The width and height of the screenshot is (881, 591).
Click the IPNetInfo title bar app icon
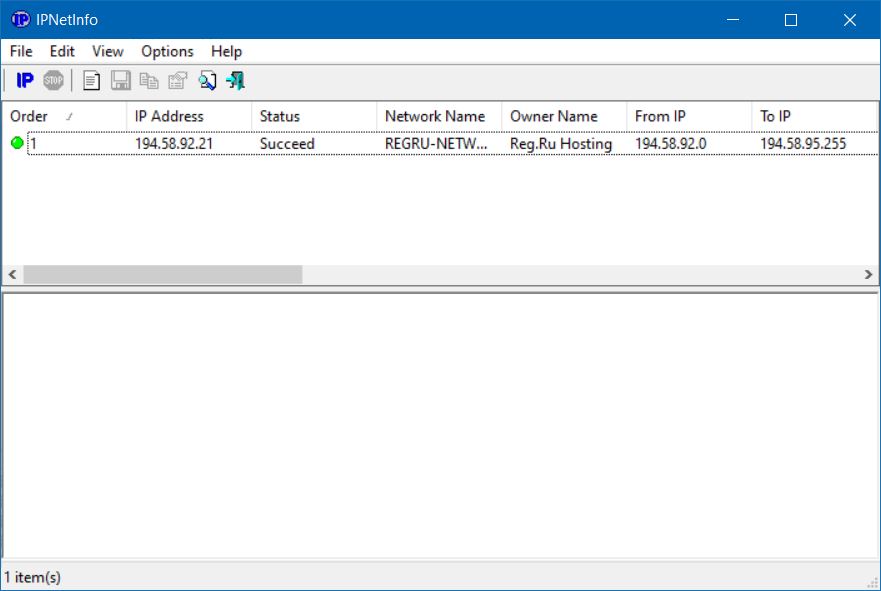[x=20, y=20]
